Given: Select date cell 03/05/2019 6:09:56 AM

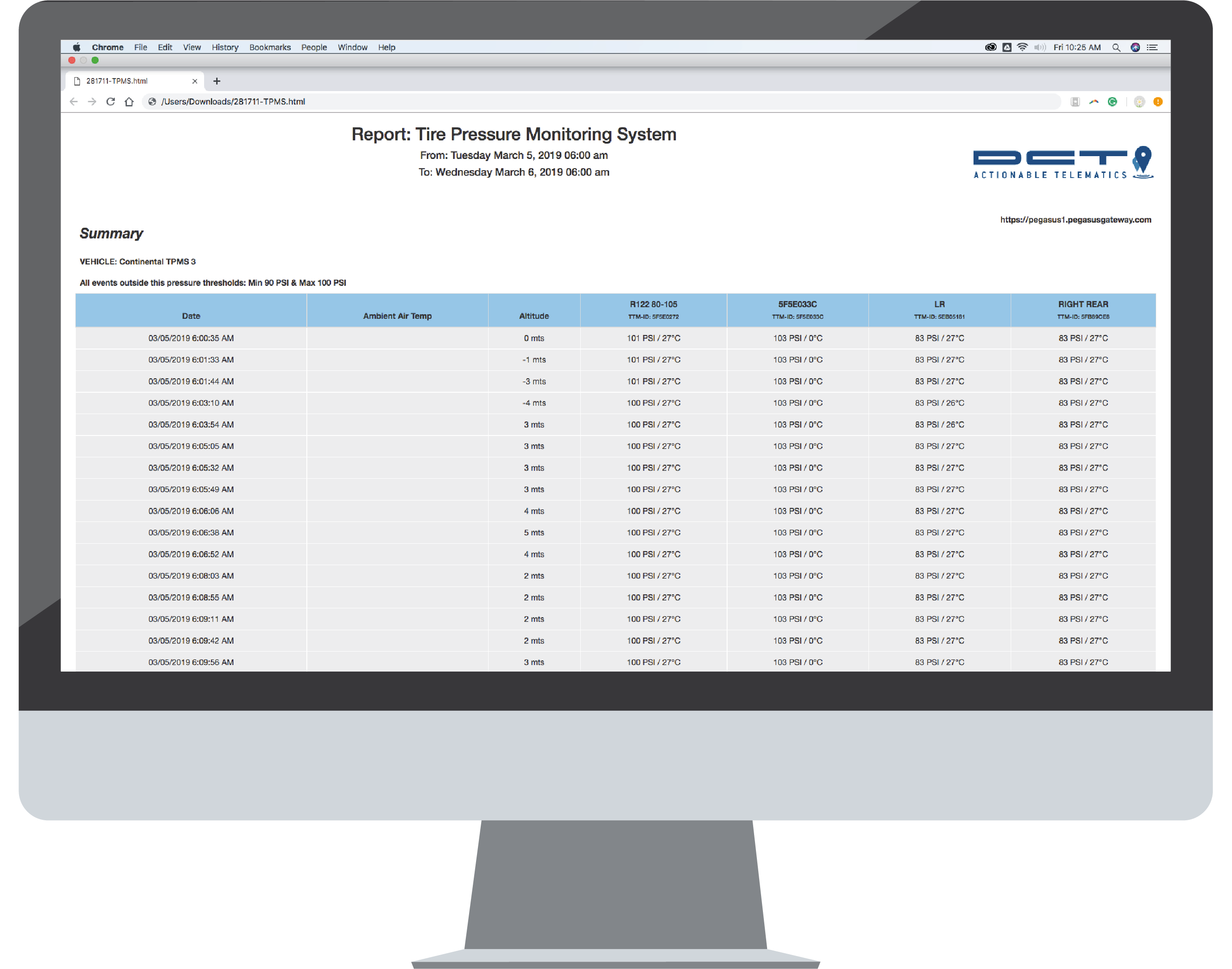Looking at the screenshot, I should [191, 662].
